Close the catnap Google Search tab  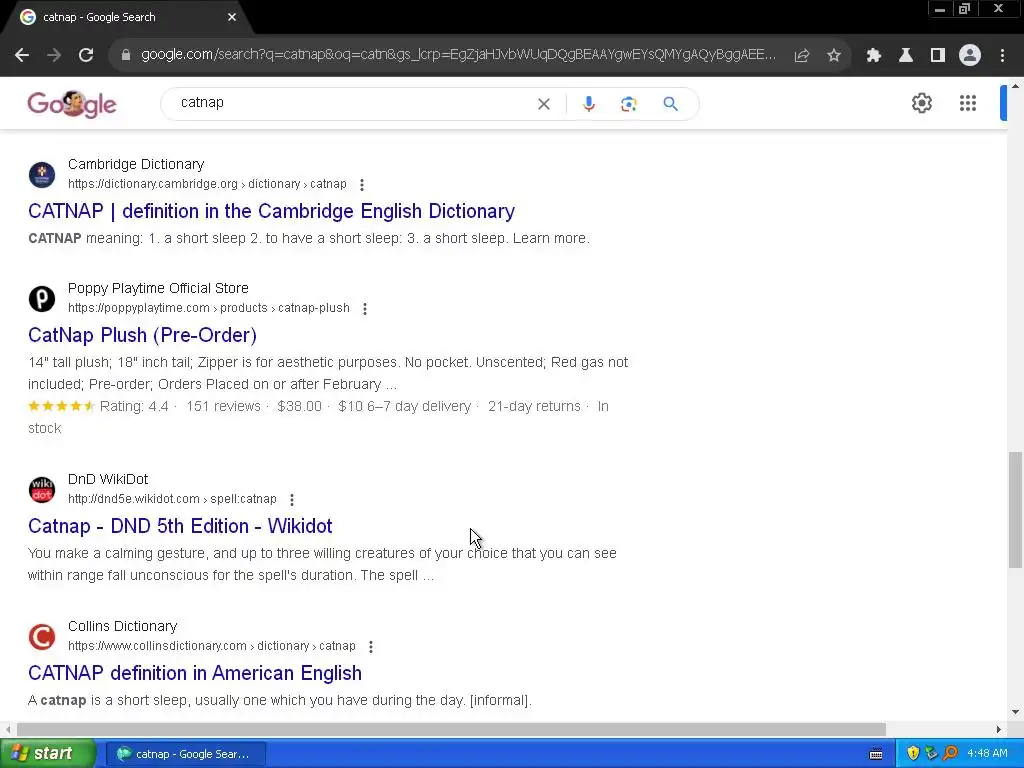point(232,17)
